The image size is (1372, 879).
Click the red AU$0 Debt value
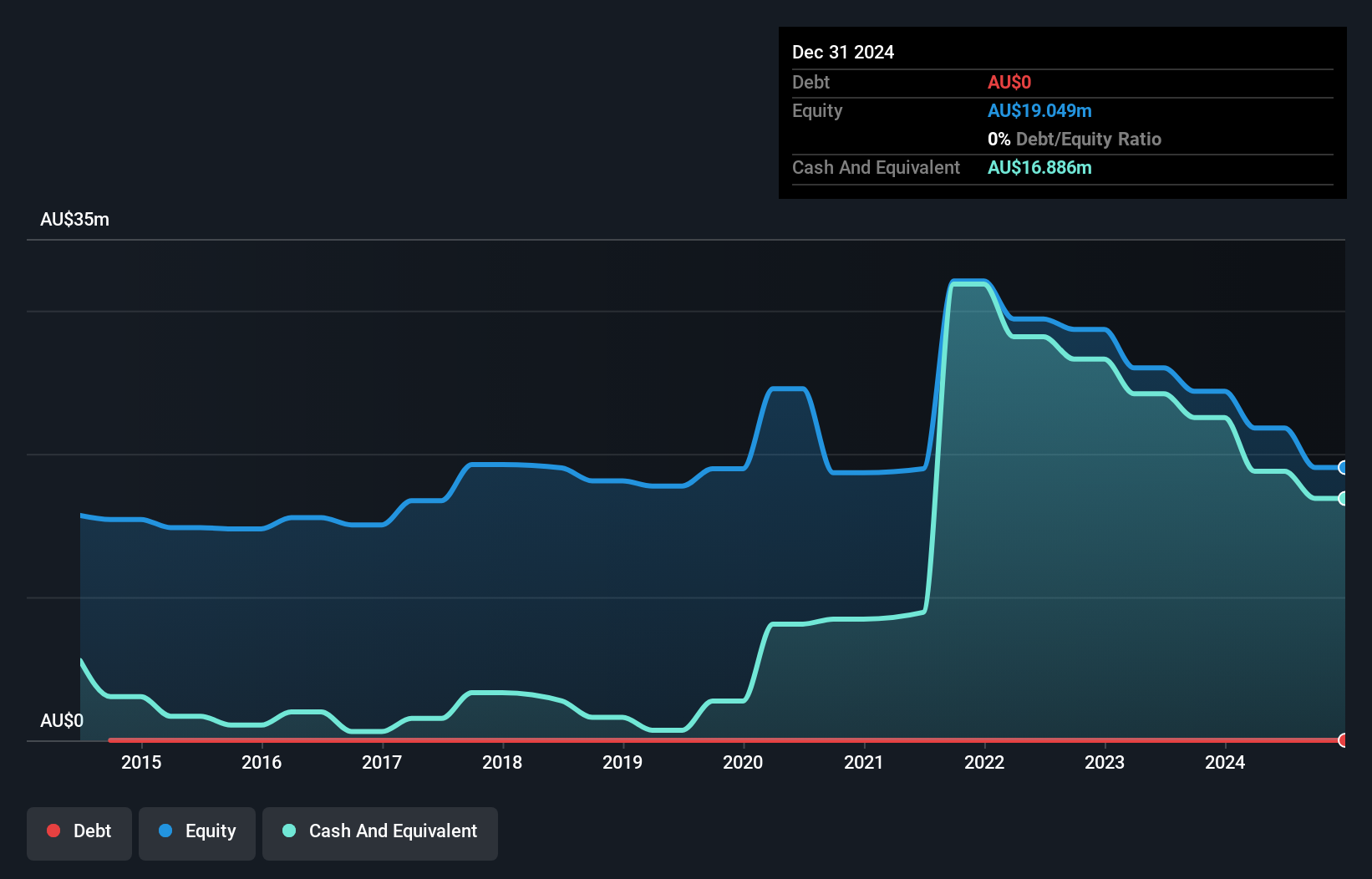[1009, 83]
